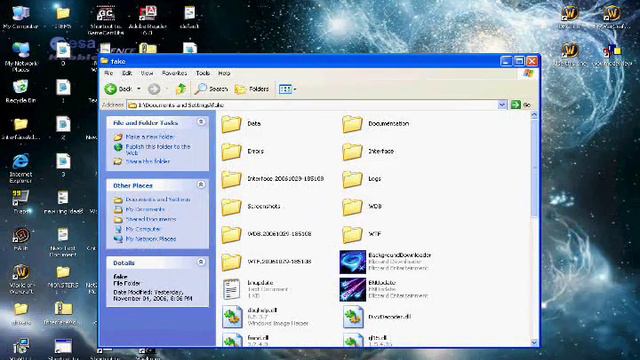Toggle the Folders pane button
The height and width of the screenshot is (360, 640).
(252, 89)
